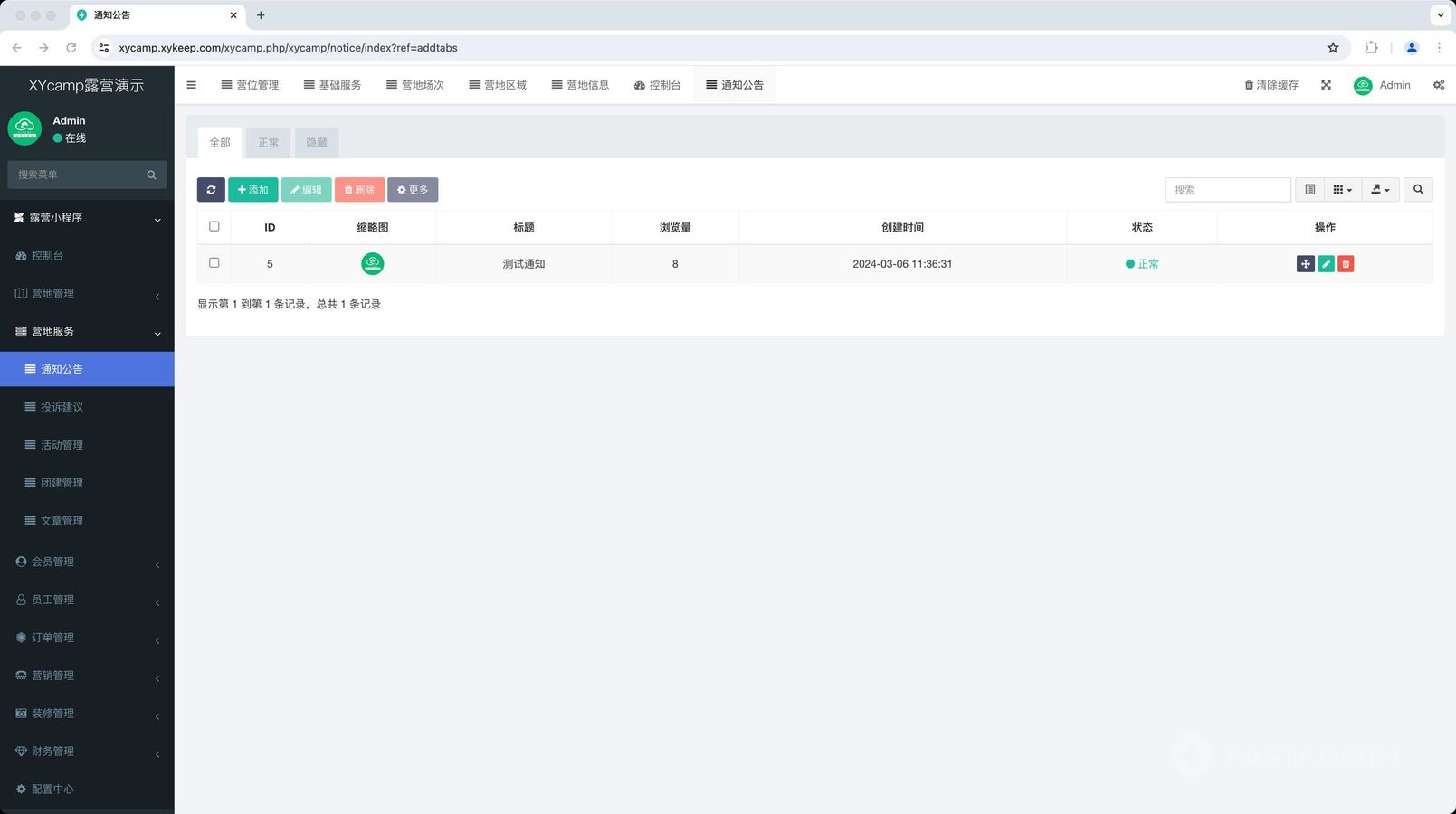Screen dimensions: 1456x814
Task: Open the 营地区域 top tab
Action: (498, 85)
